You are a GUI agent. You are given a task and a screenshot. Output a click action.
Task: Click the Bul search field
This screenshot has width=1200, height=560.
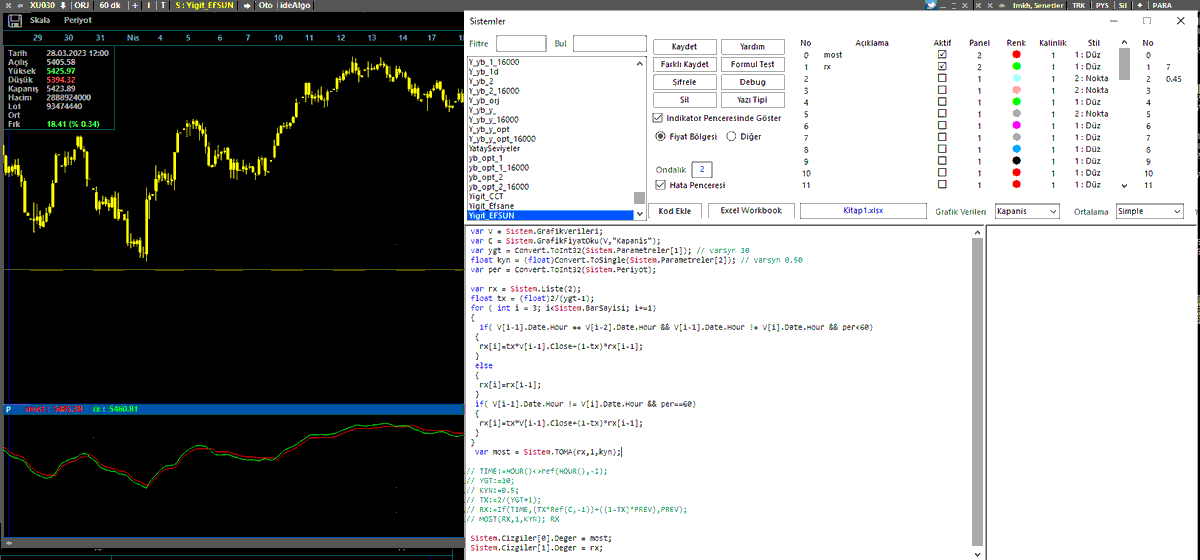(609, 44)
